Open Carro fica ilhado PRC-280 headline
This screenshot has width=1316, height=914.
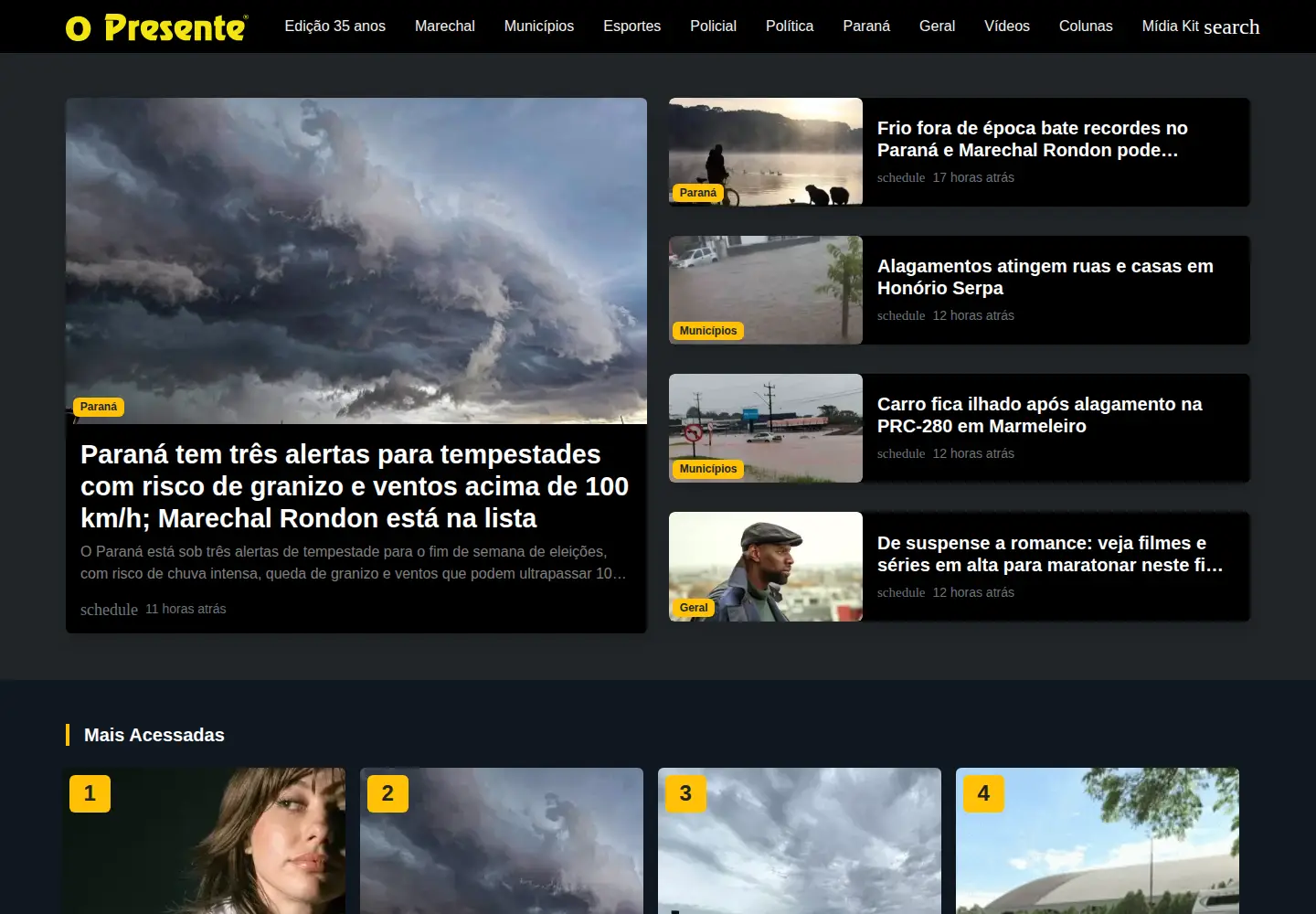(1040, 415)
